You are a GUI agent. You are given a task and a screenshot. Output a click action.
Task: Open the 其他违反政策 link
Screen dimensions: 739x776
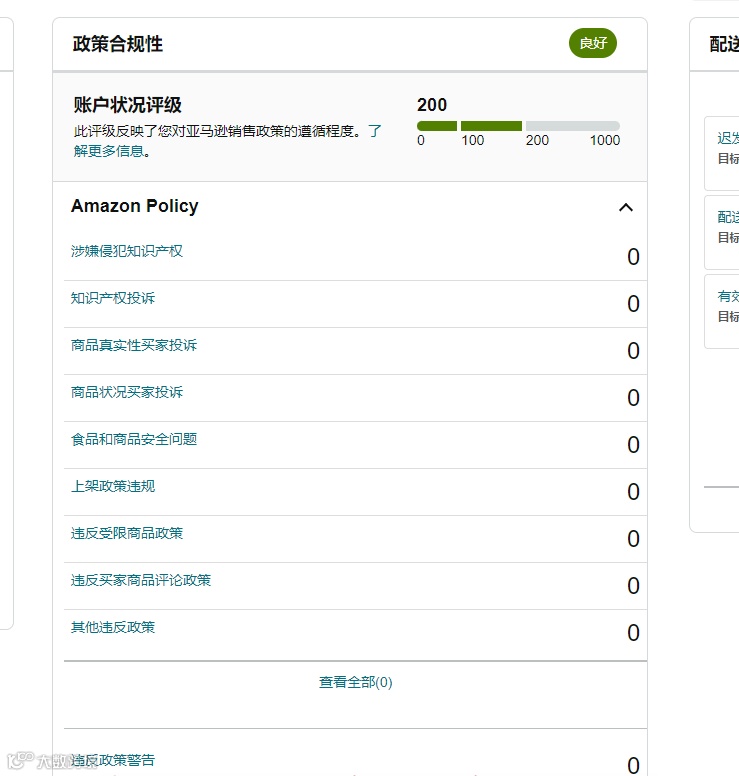[x=113, y=627]
